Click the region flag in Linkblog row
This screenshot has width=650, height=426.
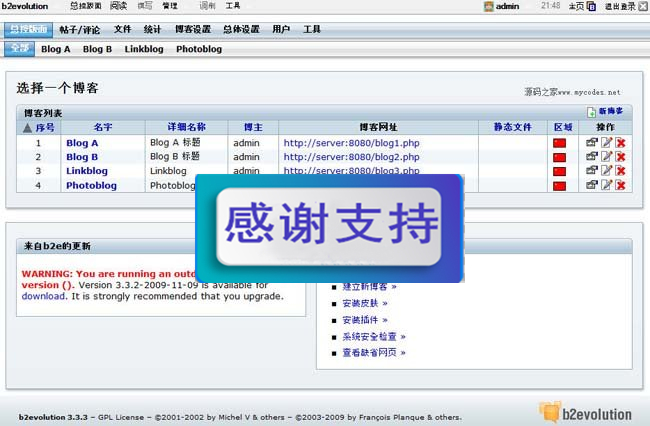point(559,172)
